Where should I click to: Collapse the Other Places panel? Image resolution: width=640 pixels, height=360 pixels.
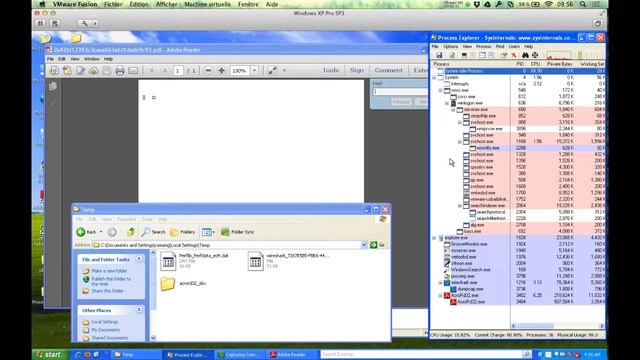pos(139,310)
